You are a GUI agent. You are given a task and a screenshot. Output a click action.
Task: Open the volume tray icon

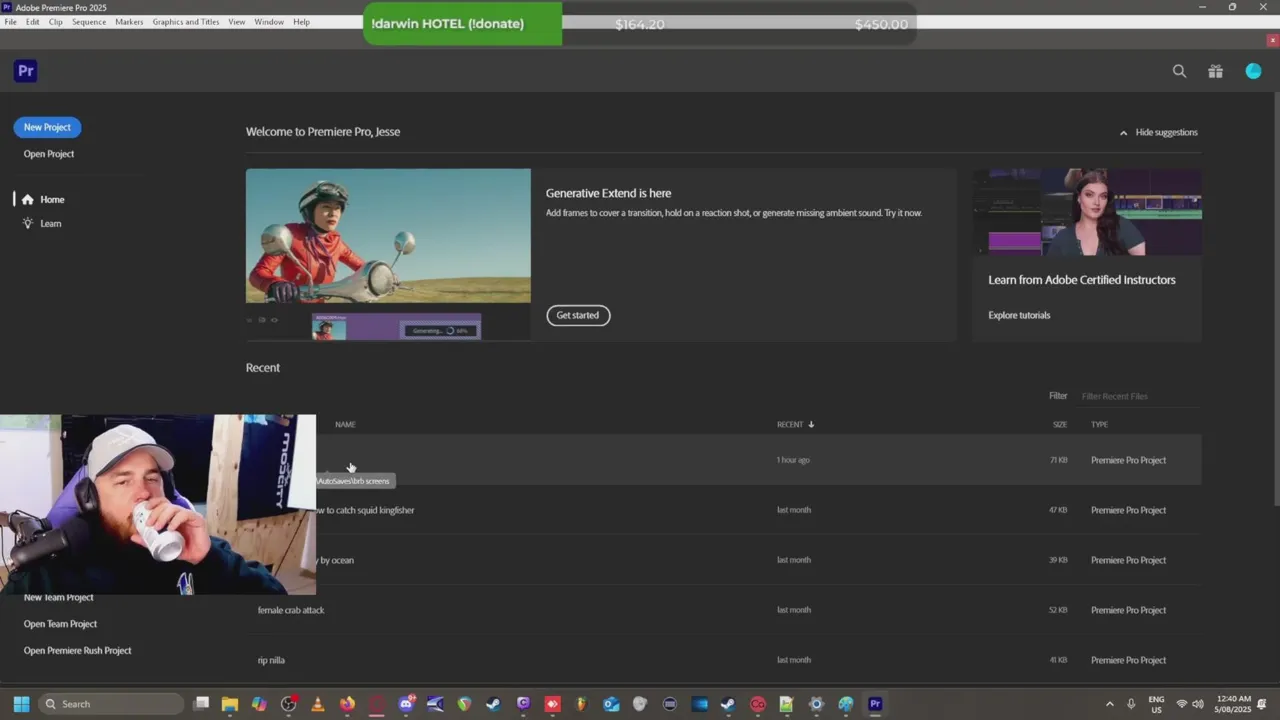[1198, 704]
